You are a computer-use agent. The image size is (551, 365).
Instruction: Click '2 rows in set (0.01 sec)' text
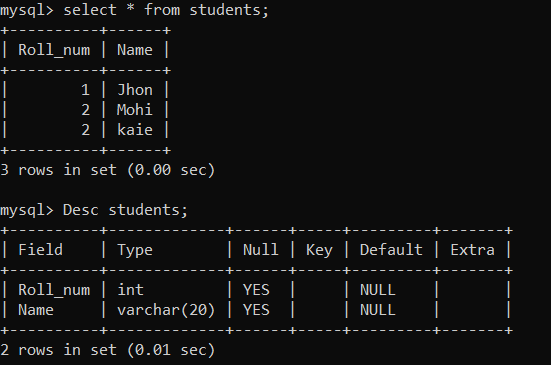click(x=108, y=350)
